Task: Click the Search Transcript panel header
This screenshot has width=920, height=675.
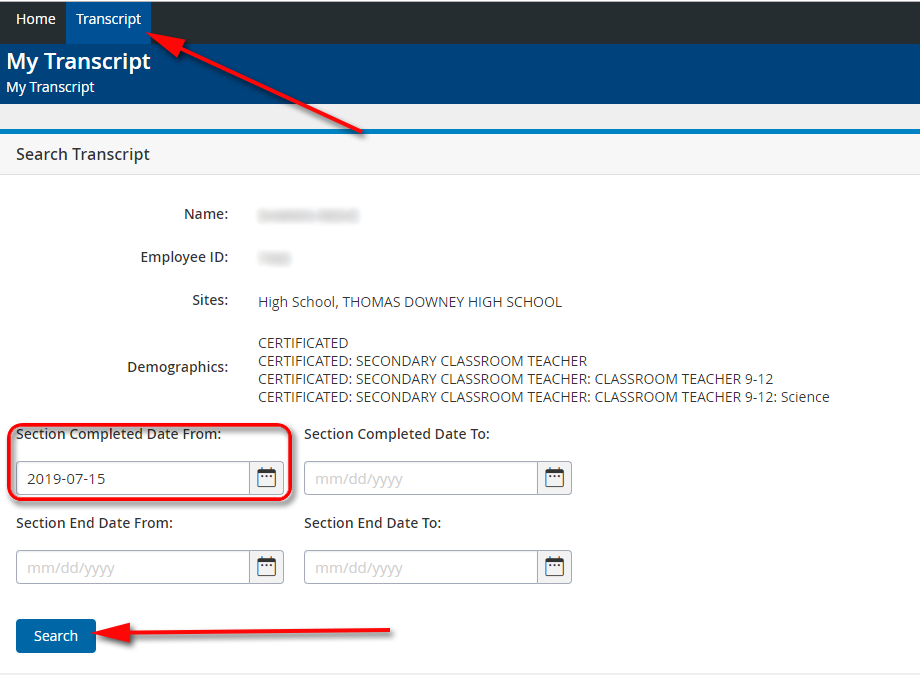Action: tap(83, 154)
